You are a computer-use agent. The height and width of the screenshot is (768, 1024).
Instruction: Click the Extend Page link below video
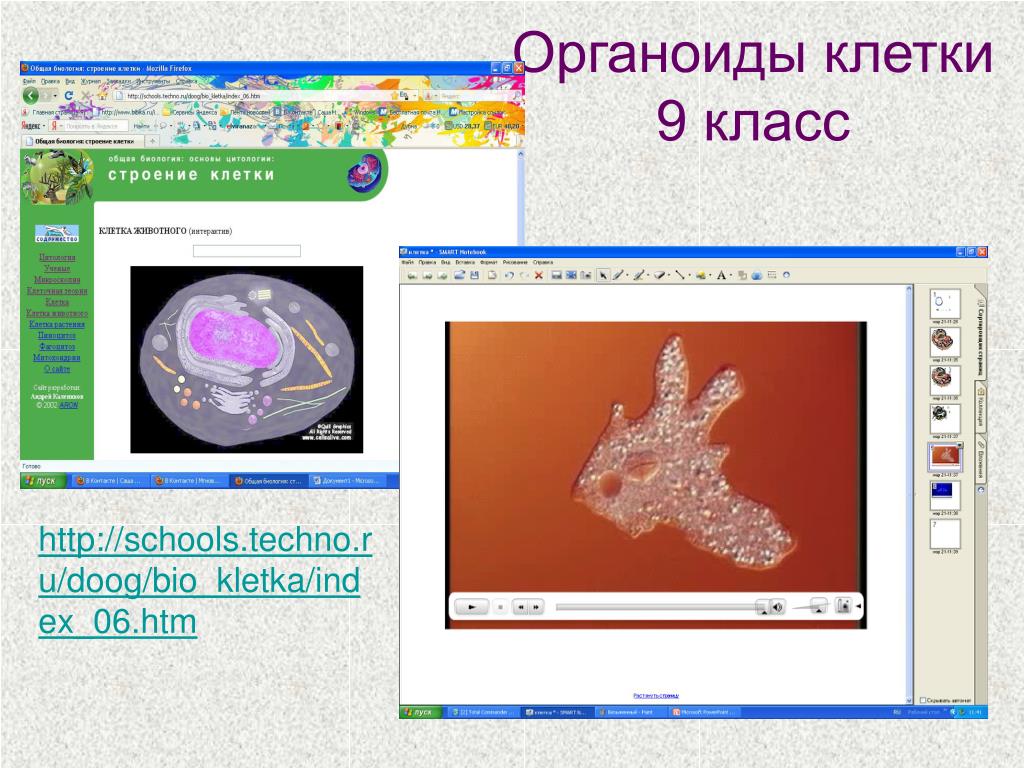point(656,696)
